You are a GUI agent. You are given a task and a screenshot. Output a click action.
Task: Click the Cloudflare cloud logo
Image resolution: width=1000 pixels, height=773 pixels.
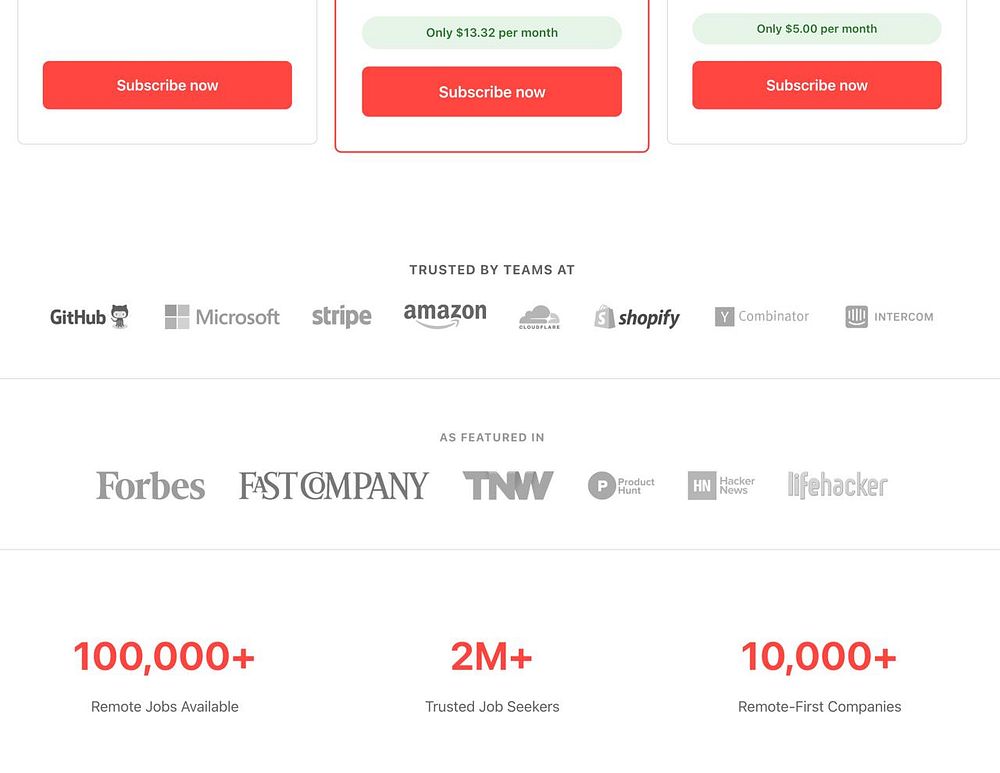coord(539,317)
